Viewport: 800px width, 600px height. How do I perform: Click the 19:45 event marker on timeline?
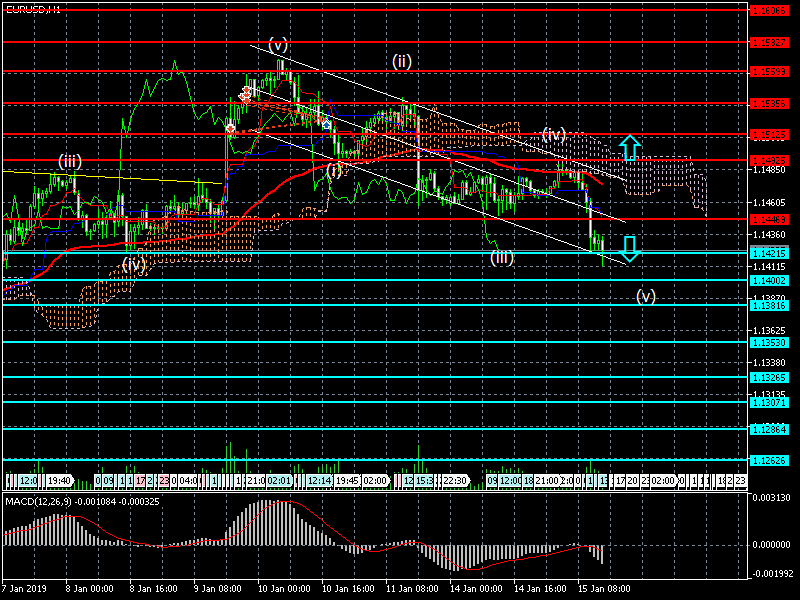[x=348, y=480]
